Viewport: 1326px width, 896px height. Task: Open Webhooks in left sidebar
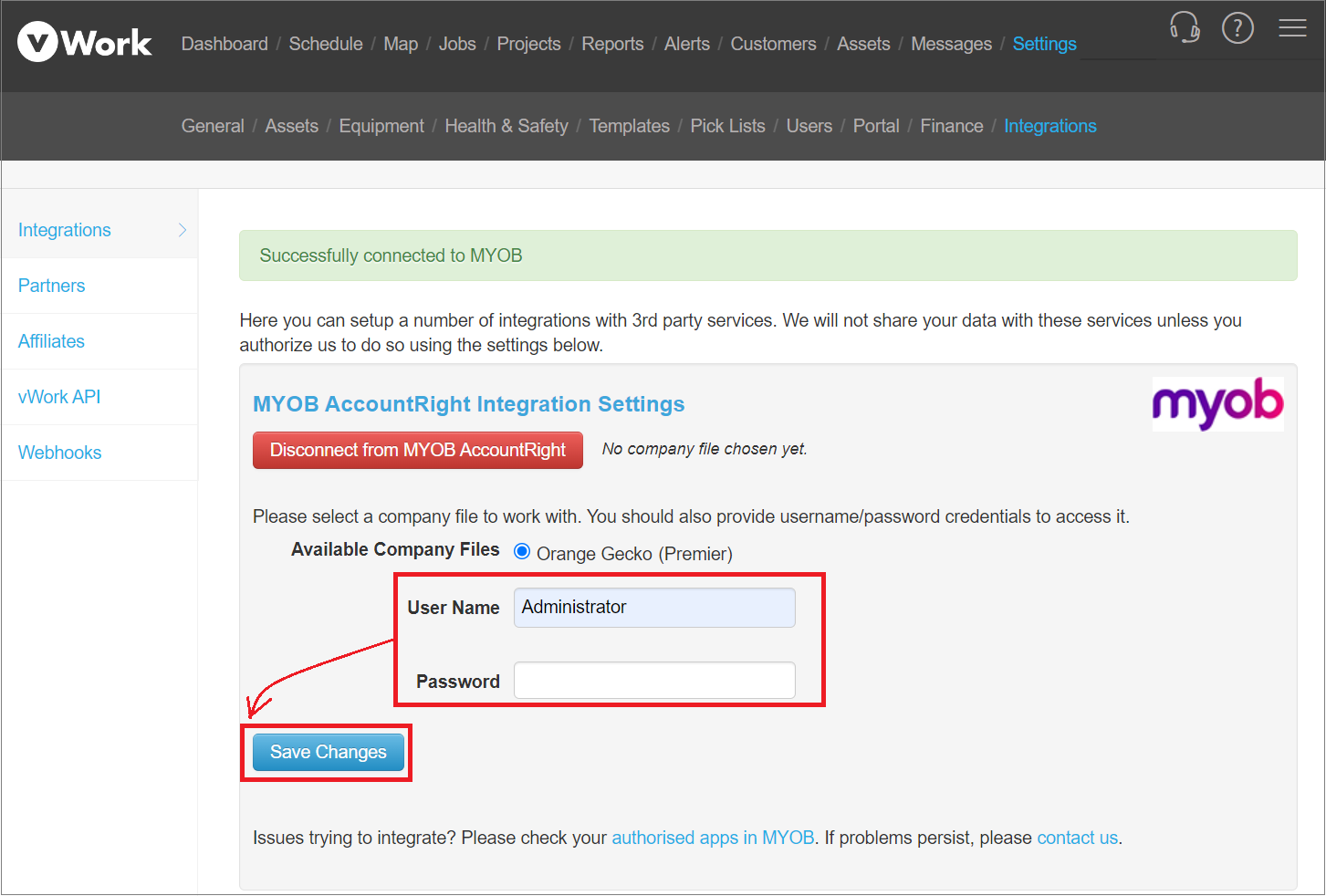[x=99, y=453]
